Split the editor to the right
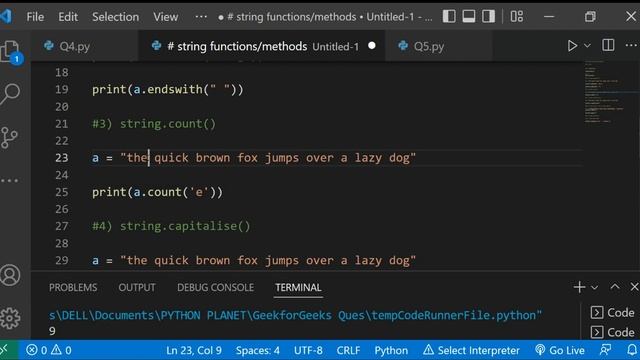Image resolution: width=640 pixels, height=360 pixels. coord(608,45)
